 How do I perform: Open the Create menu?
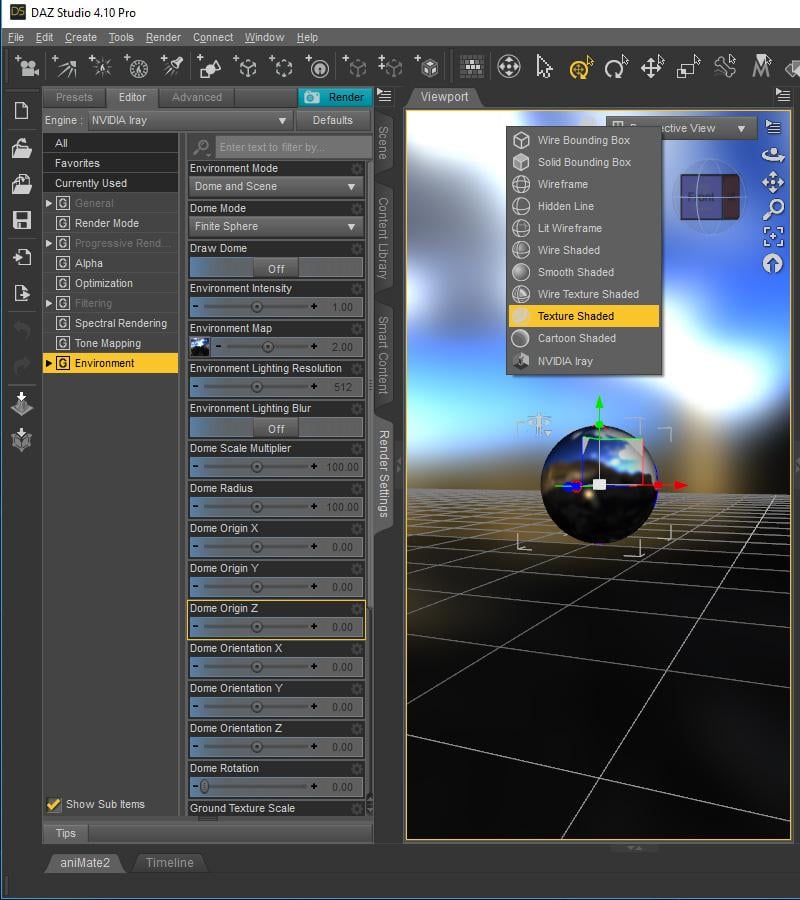(81, 37)
